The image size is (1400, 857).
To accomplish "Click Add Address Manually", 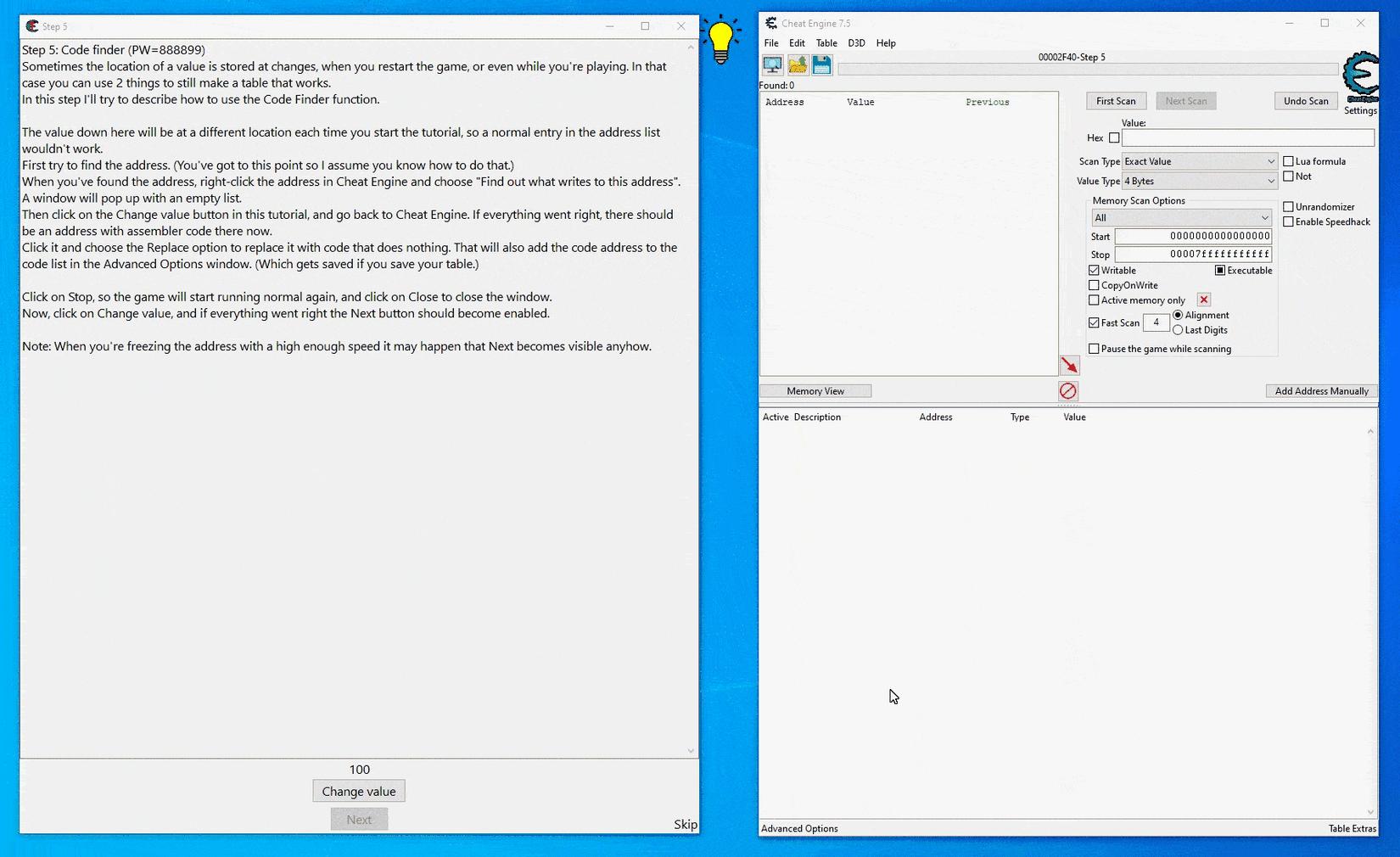I will point(1321,391).
